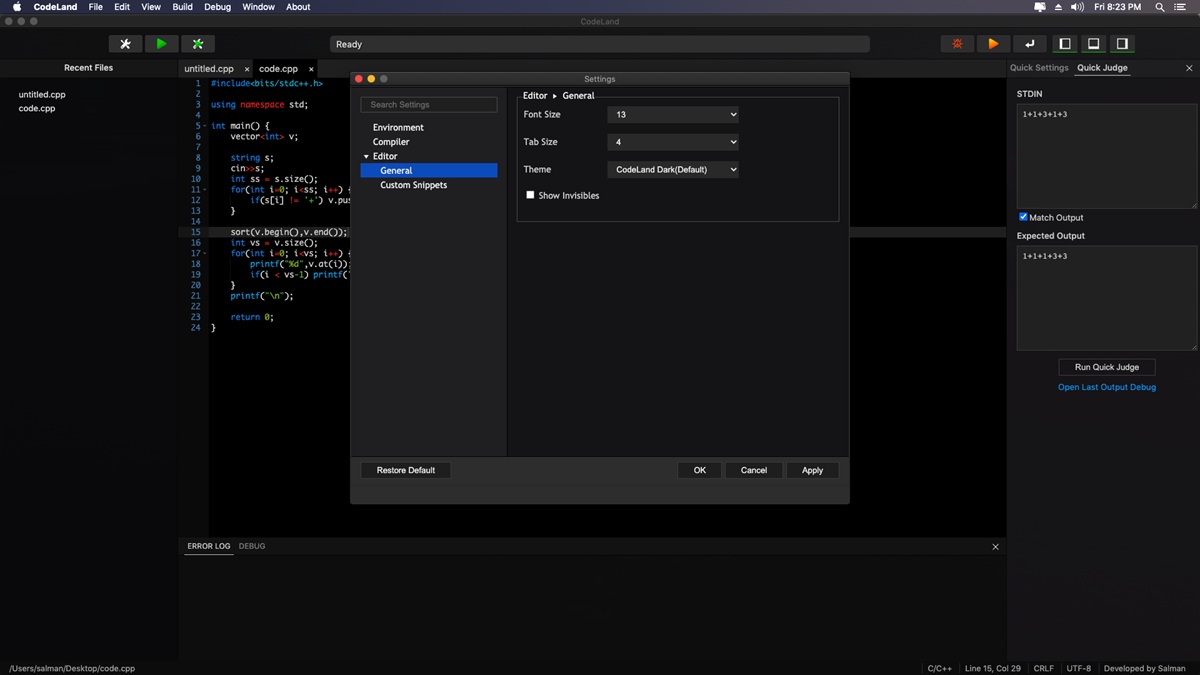Click the return-arrow step icon in toolbar
1200x675 pixels.
(1029, 44)
